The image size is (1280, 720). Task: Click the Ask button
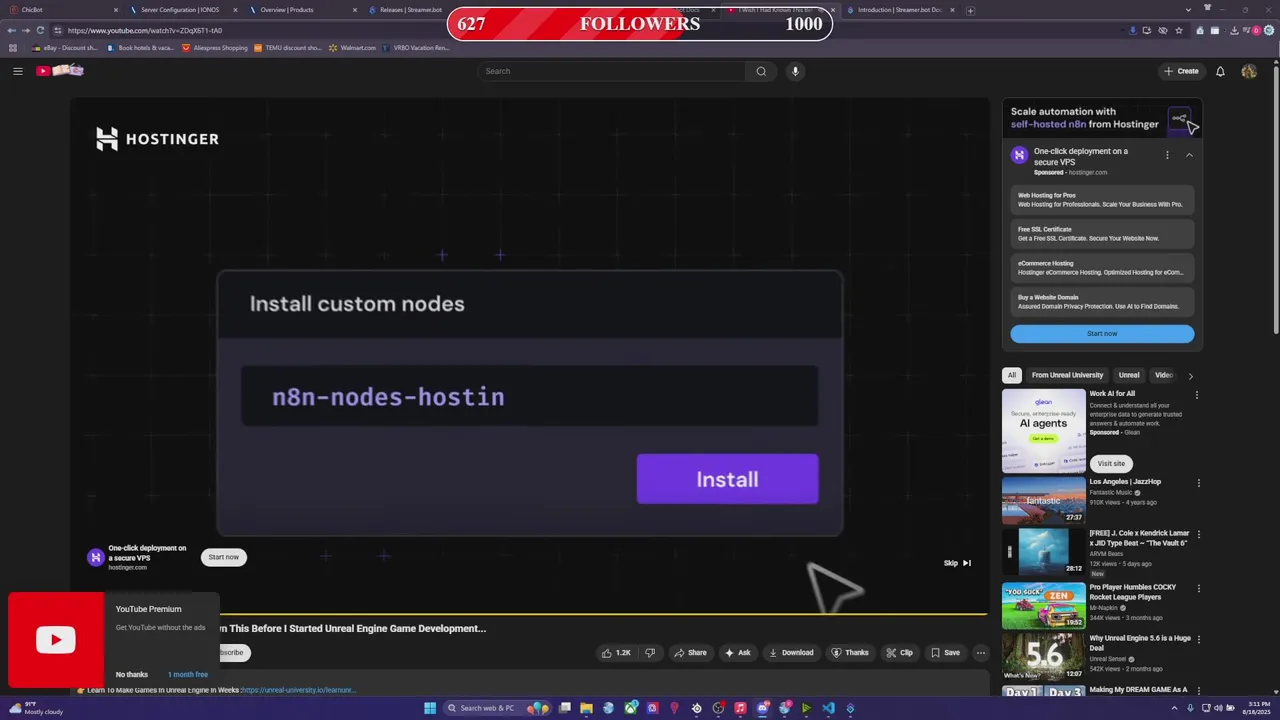(x=737, y=653)
